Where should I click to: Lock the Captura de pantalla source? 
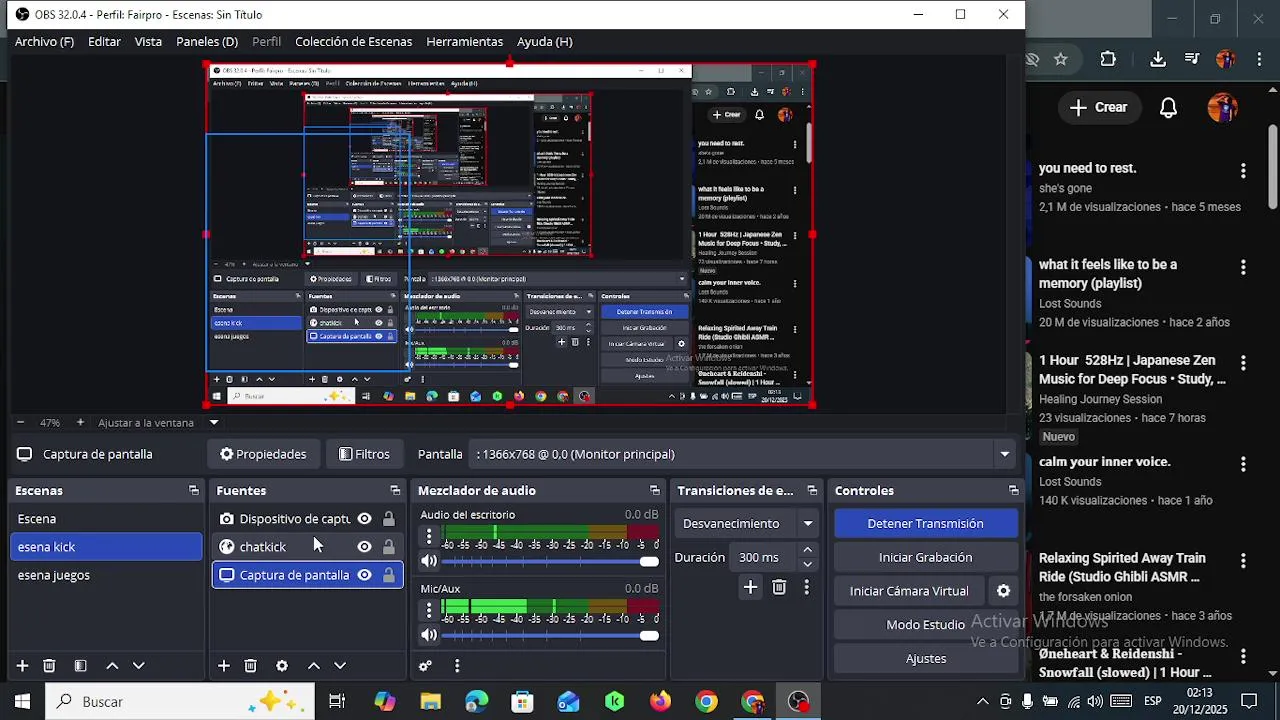tap(389, 575)
